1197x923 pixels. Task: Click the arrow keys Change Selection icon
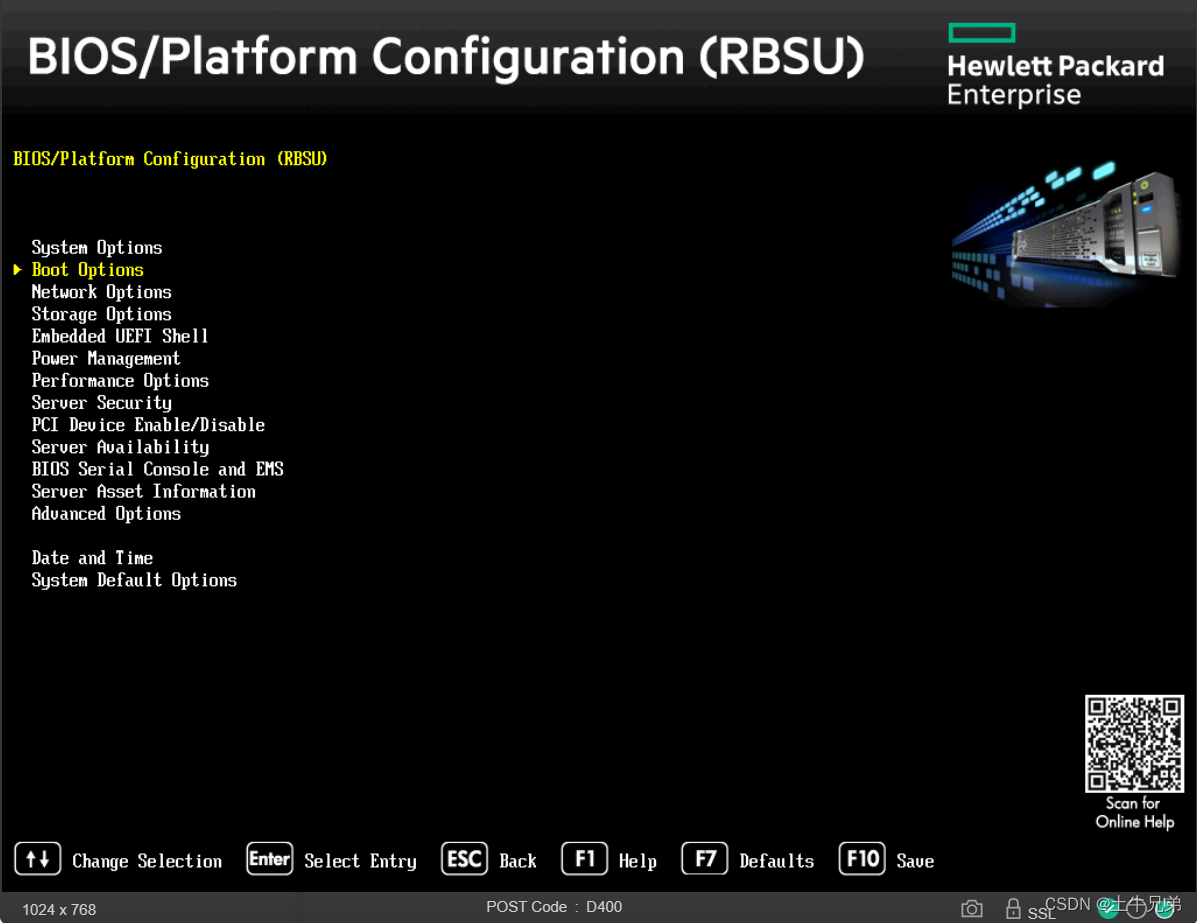coord(39,858)
